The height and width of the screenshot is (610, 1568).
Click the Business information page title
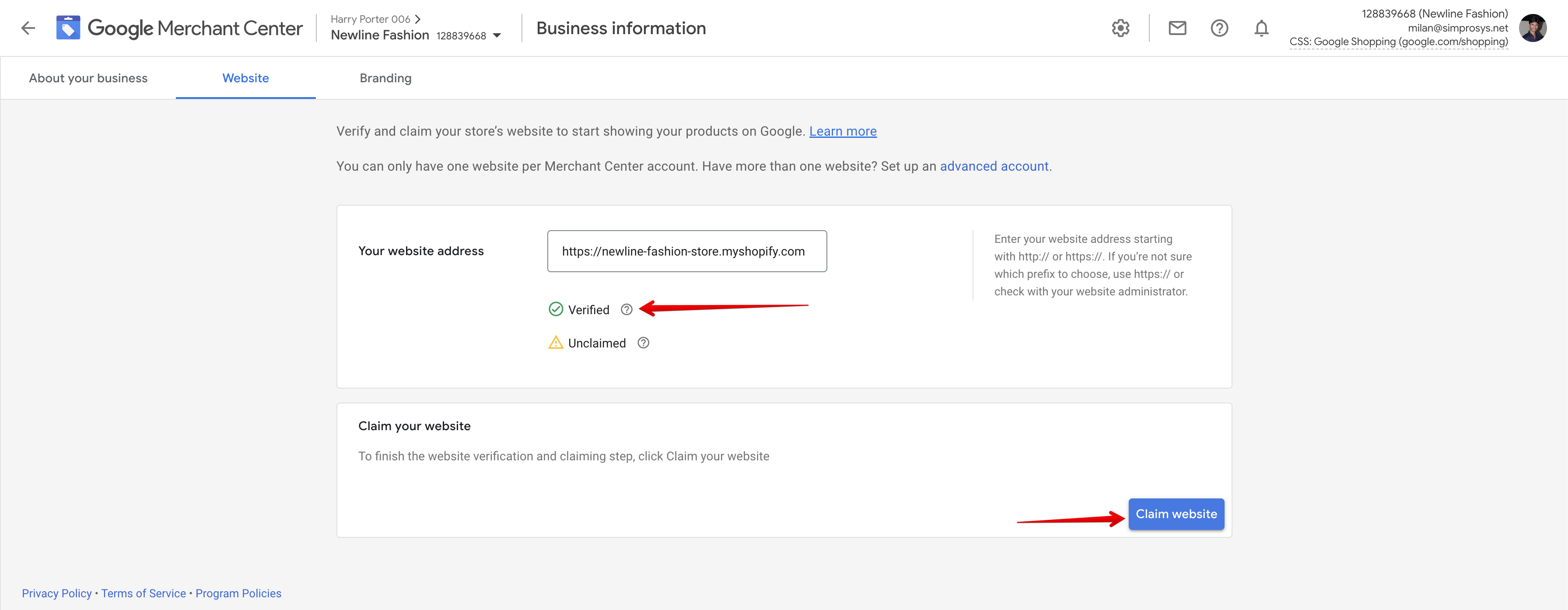pyautogui.click(x=621, y=28)
